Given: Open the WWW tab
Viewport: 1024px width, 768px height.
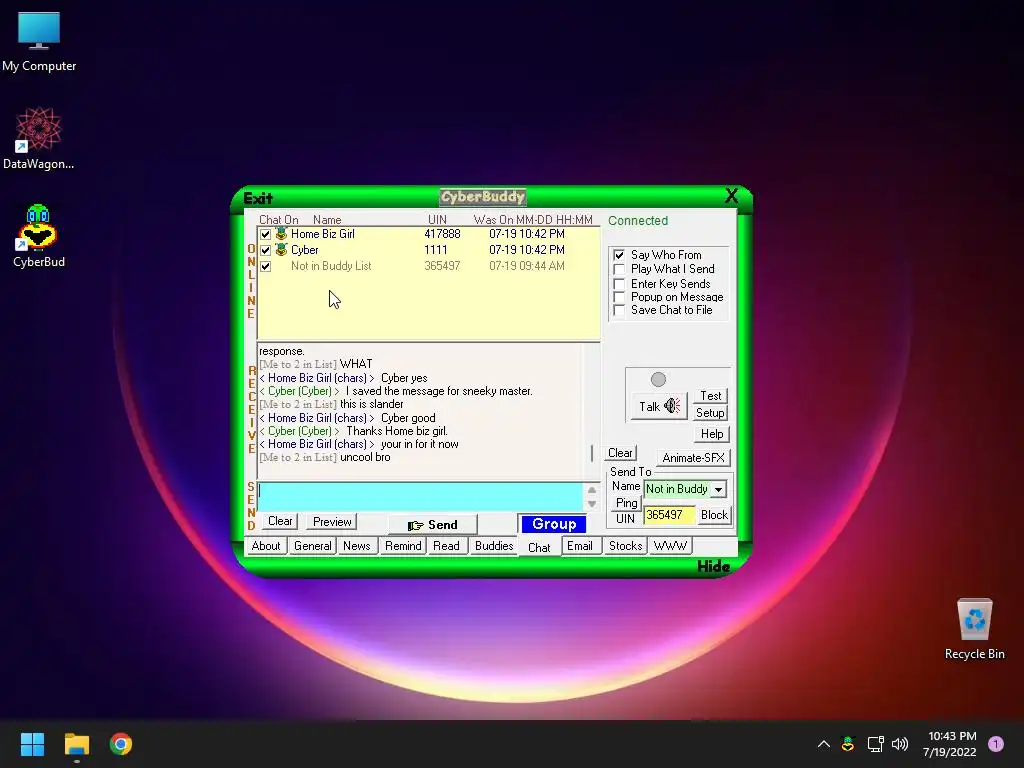Looking at the screenshot, I should point(670,546).
